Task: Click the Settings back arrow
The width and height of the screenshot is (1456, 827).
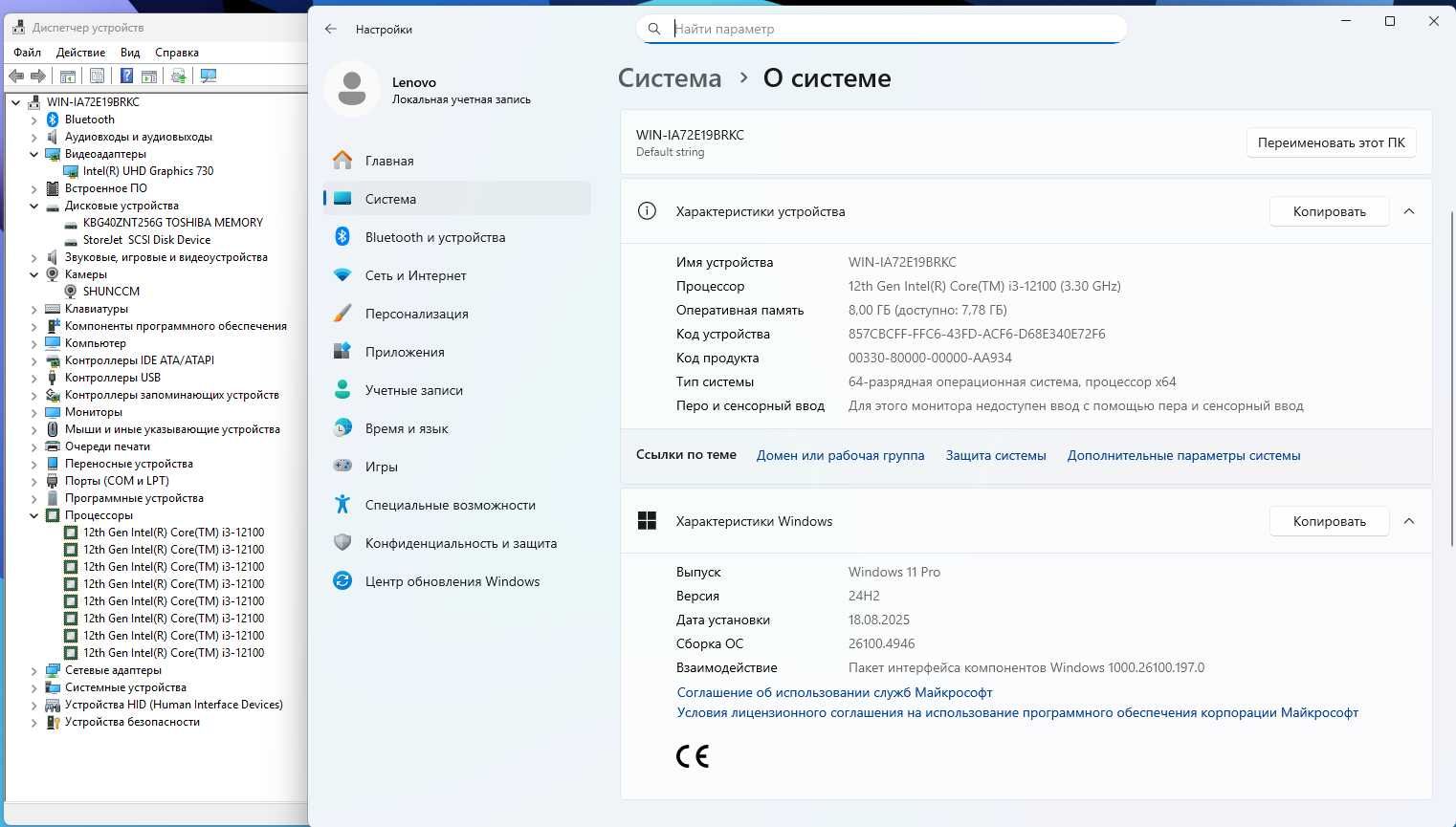Action: pyautogui.click(x=331, y=29)
